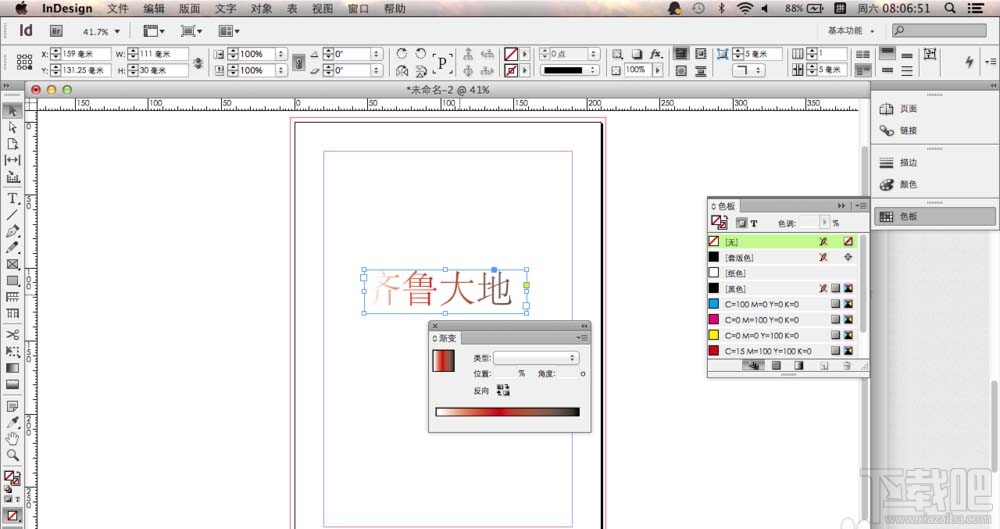Open Spotlight search in the menu bar
Screen dimensions: 1000x529
pos(950,8)
